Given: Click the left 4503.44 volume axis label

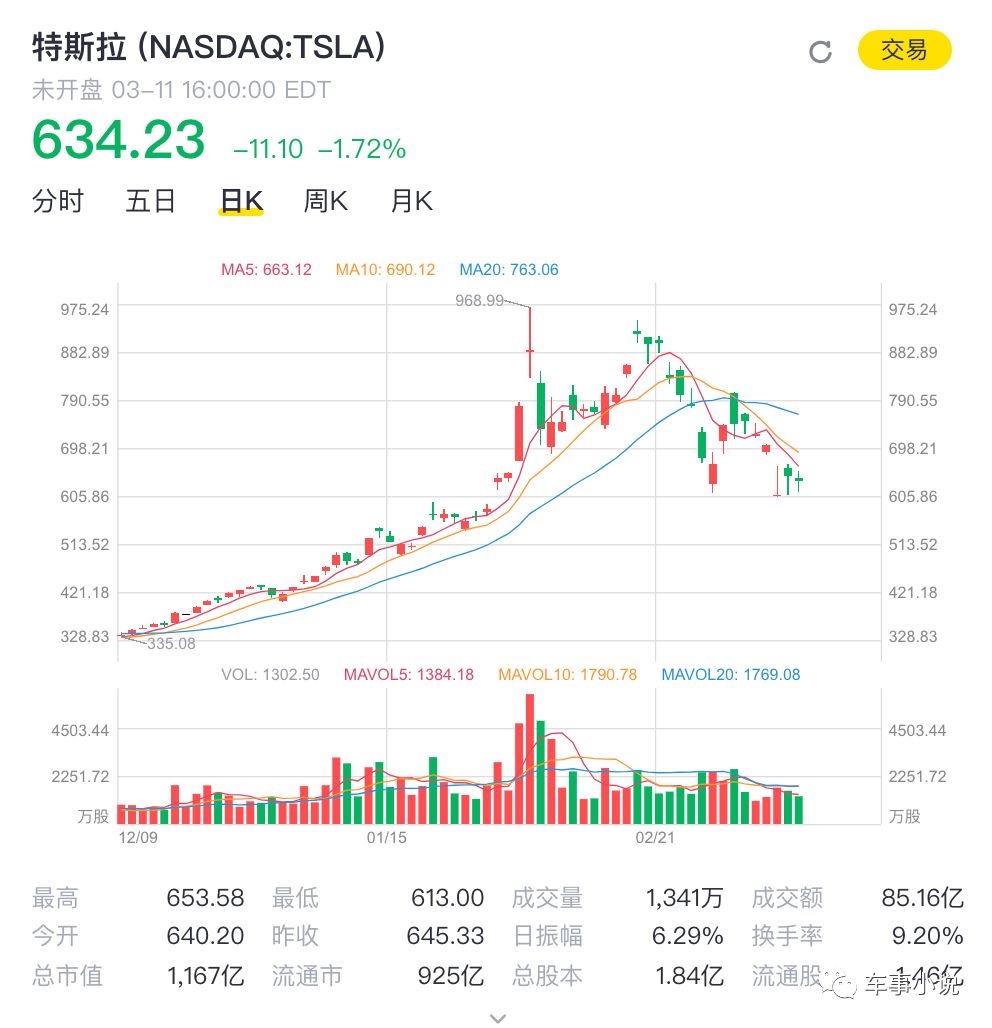Looking at the screenshot, I should (80, 730).
